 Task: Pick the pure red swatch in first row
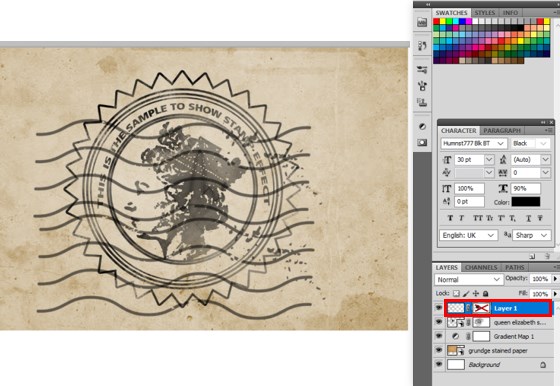(436, 21)
